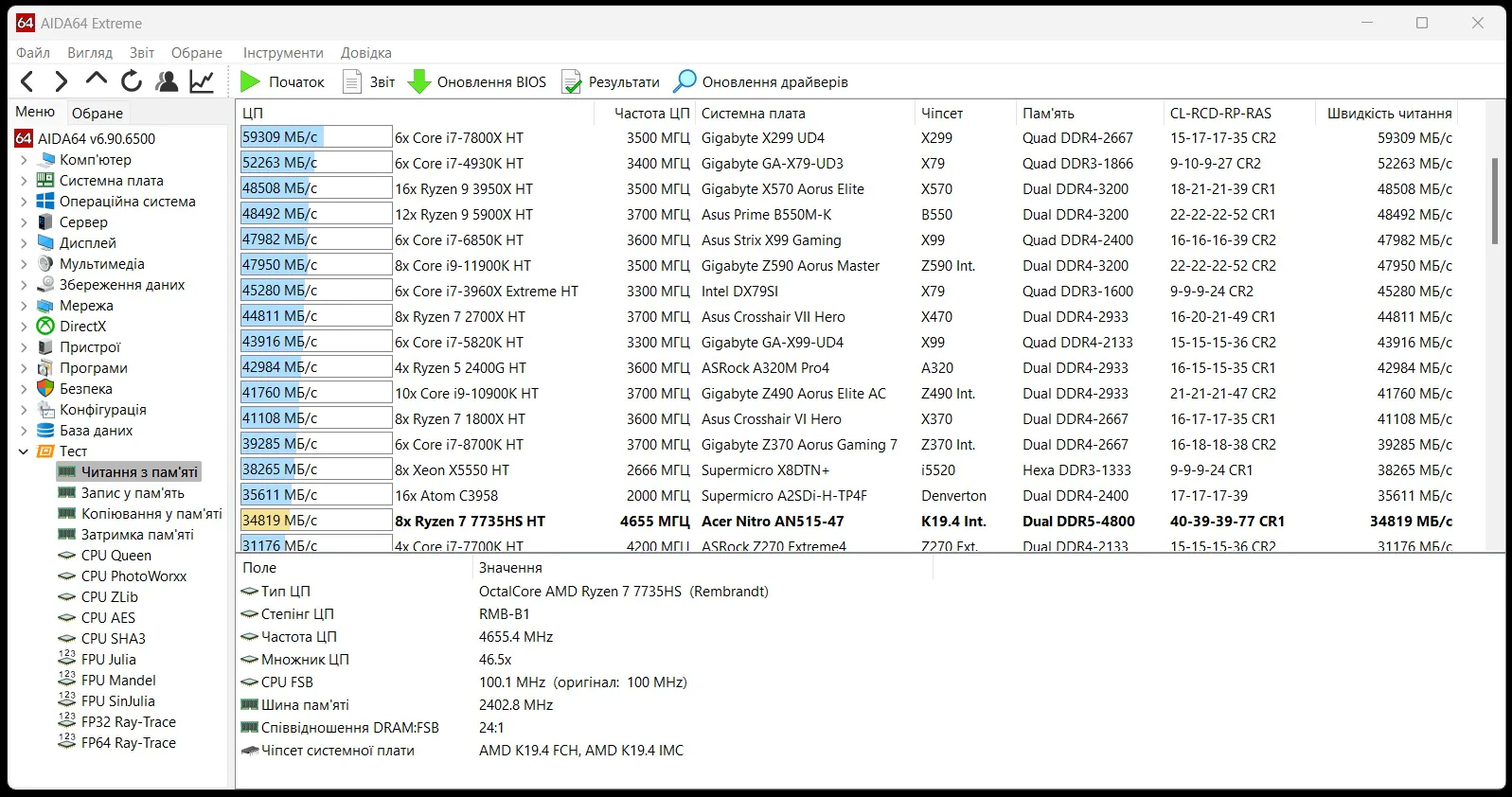Expand the Сервер tree node
The image size is (1512, 797).
tap(24, 221)
